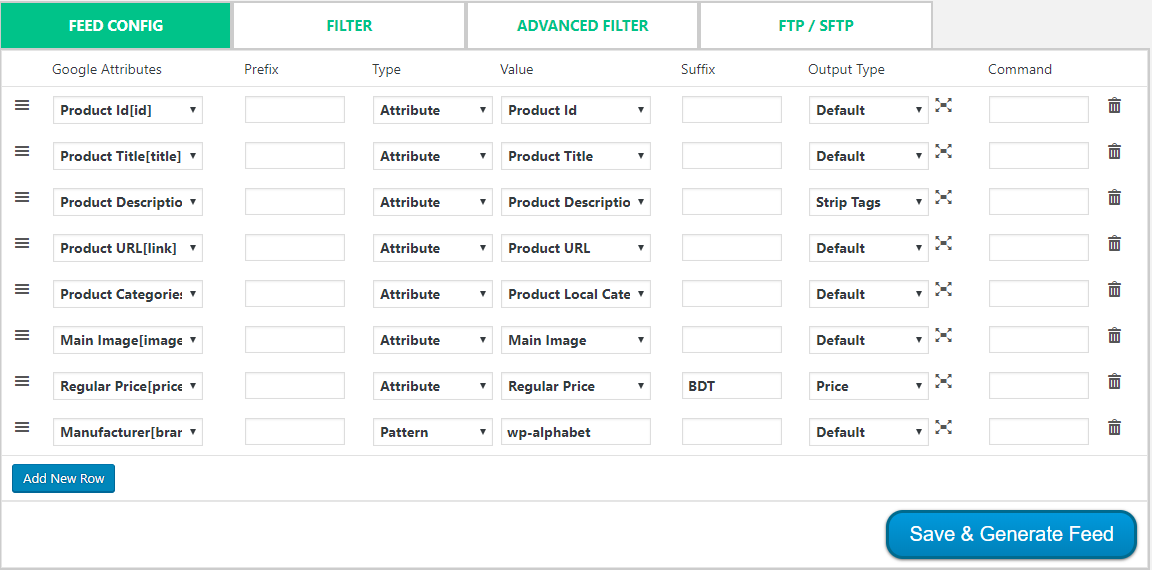Remove the Regular Price row with trash icon
Screen dimensions: 1152x570
(1115, 381)
